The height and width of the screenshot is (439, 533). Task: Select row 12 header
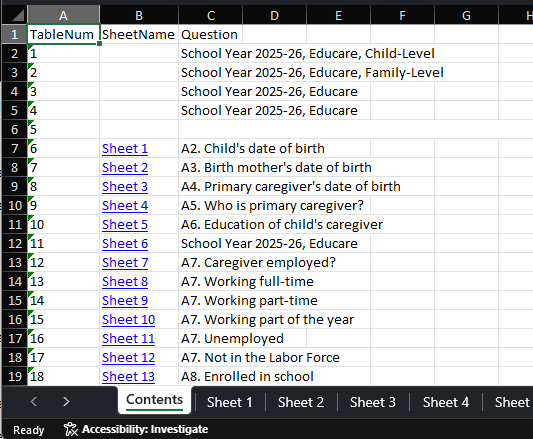(x=15, y=243)
